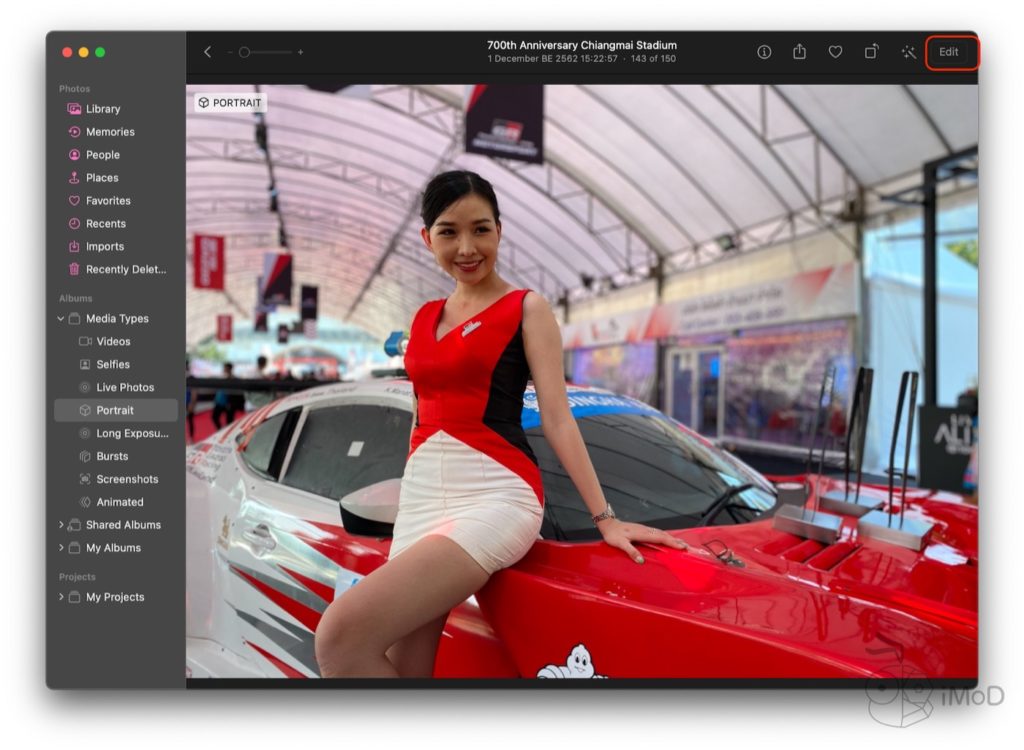The height and width of the screenshot is (750, 1024).
Task: Open the Live Photos media type
Action: (125, 387)
